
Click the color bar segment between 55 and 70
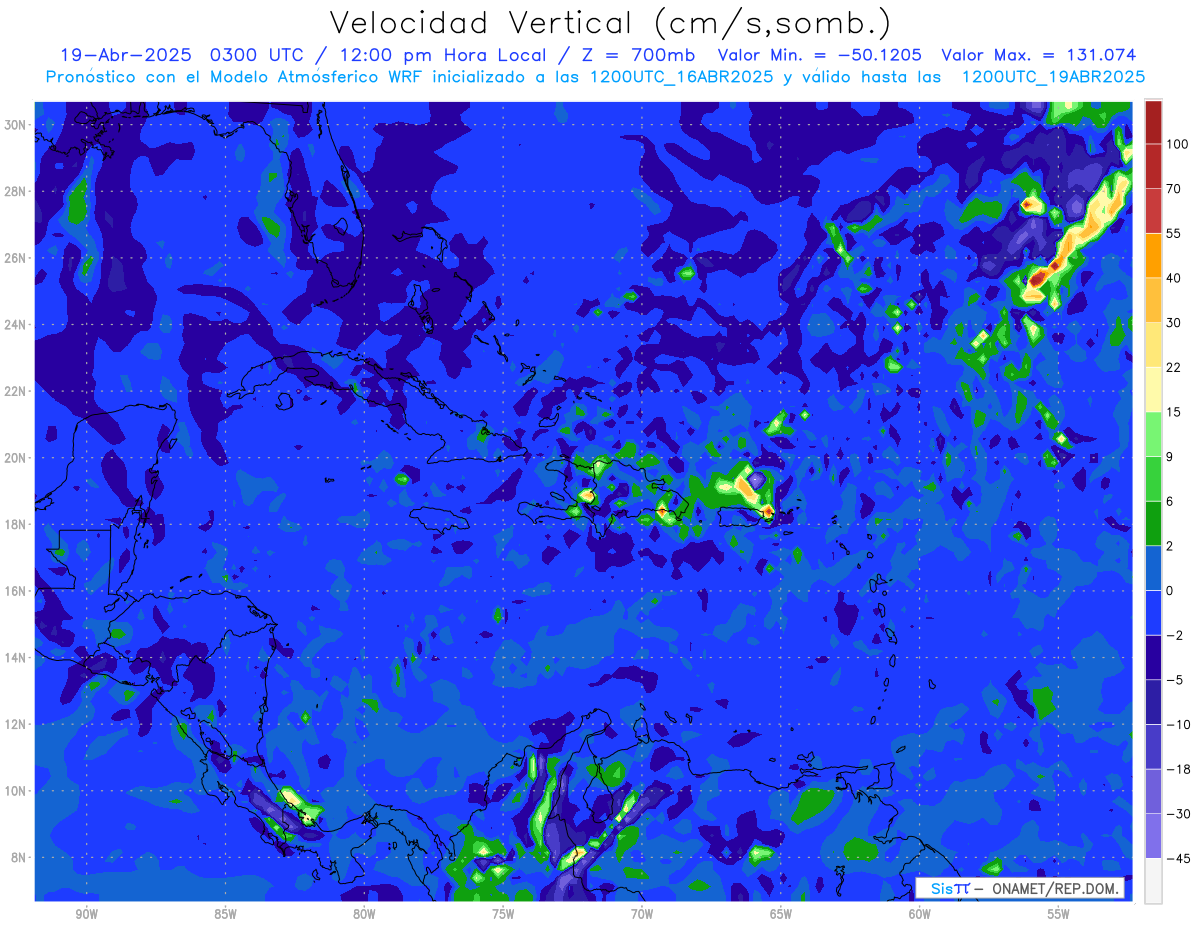point(1153,210)
